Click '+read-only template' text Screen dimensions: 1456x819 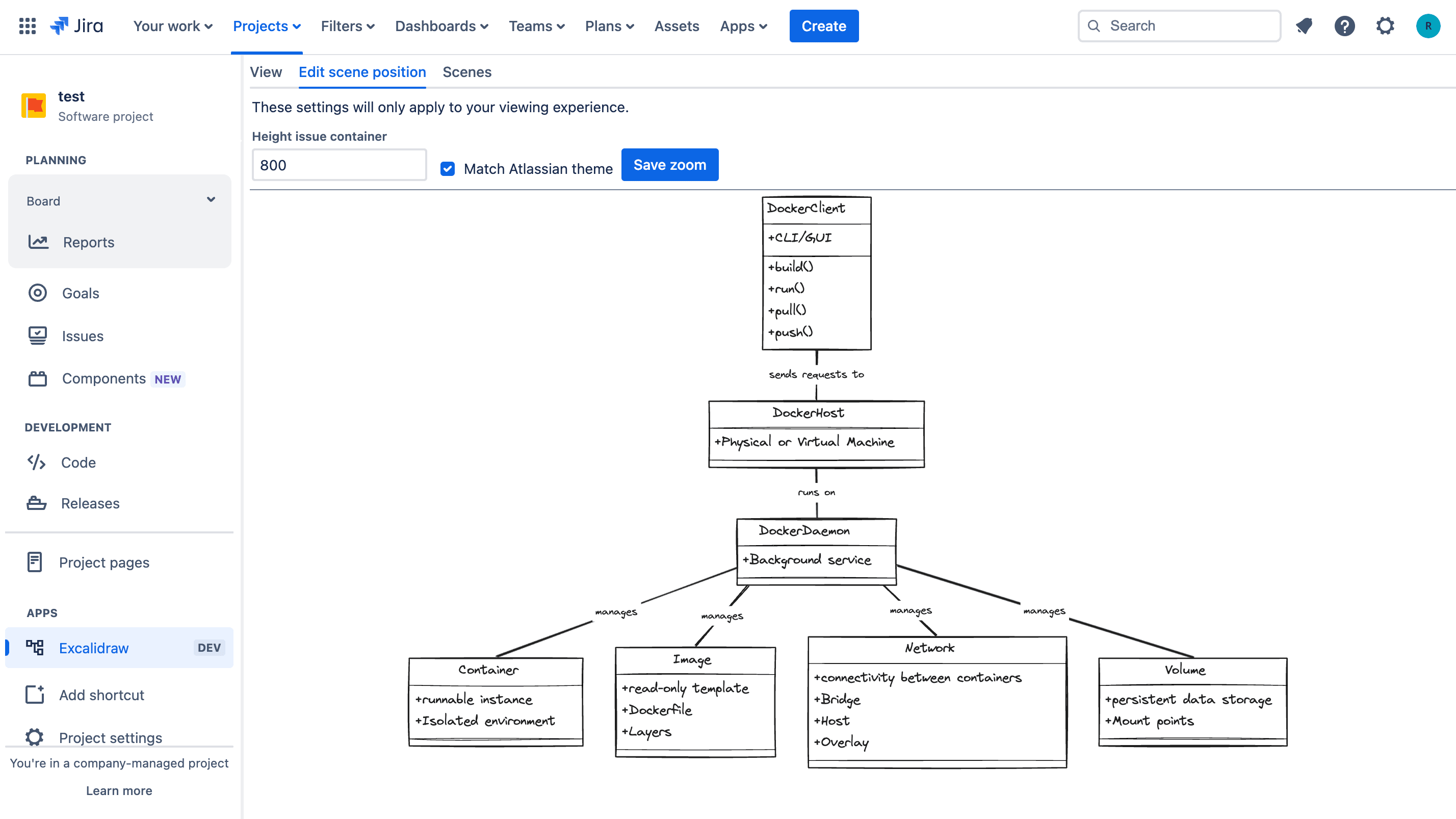point(685,688)
